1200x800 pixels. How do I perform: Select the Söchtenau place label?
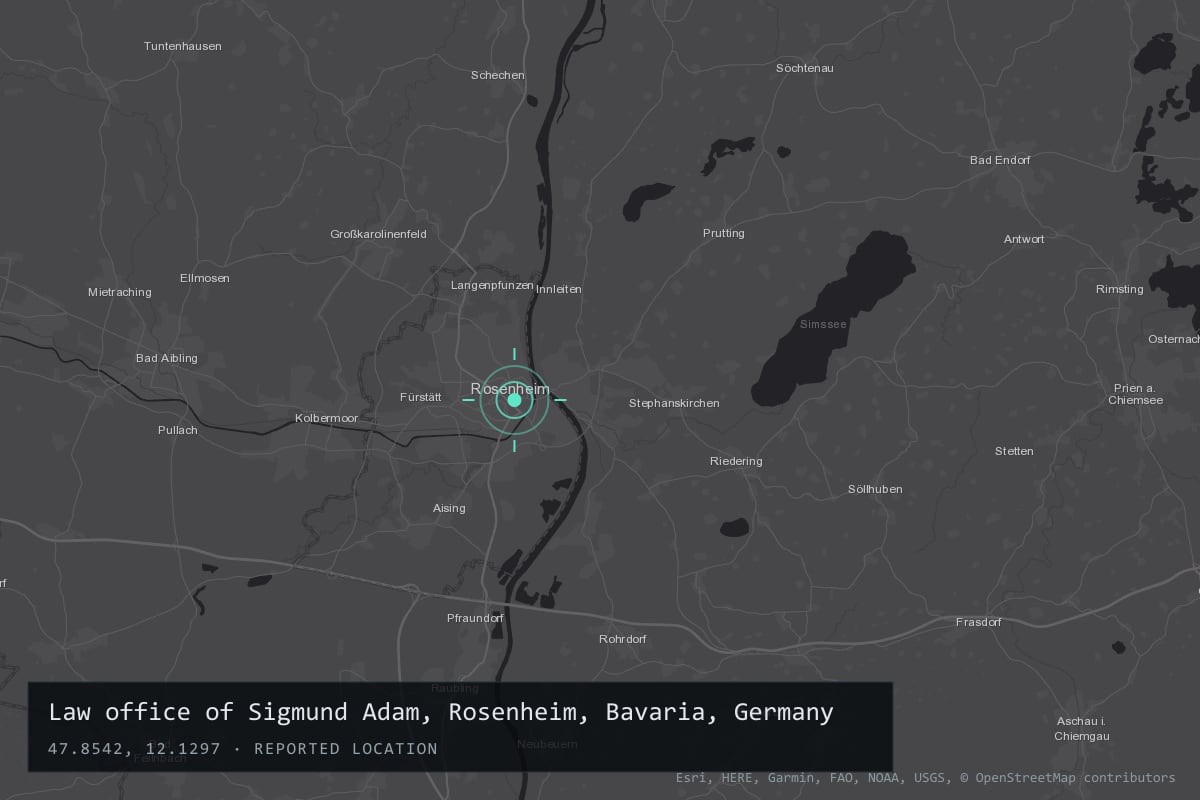pos(805,68)
